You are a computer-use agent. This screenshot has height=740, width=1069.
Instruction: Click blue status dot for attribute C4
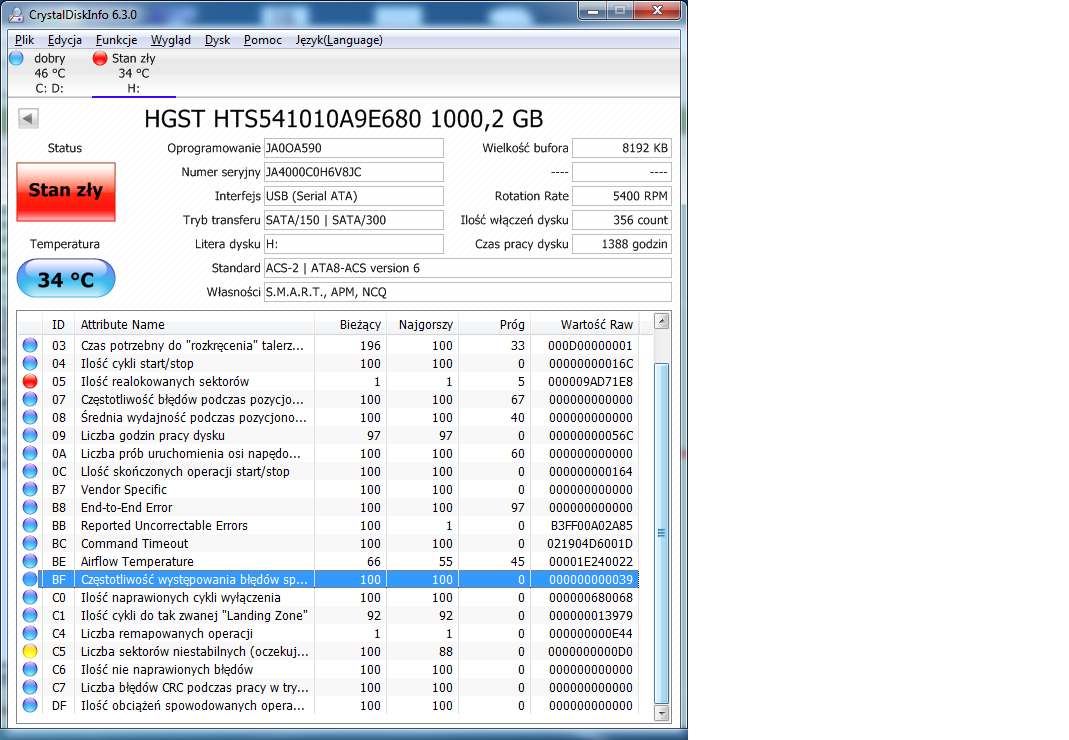click(30, 634)
